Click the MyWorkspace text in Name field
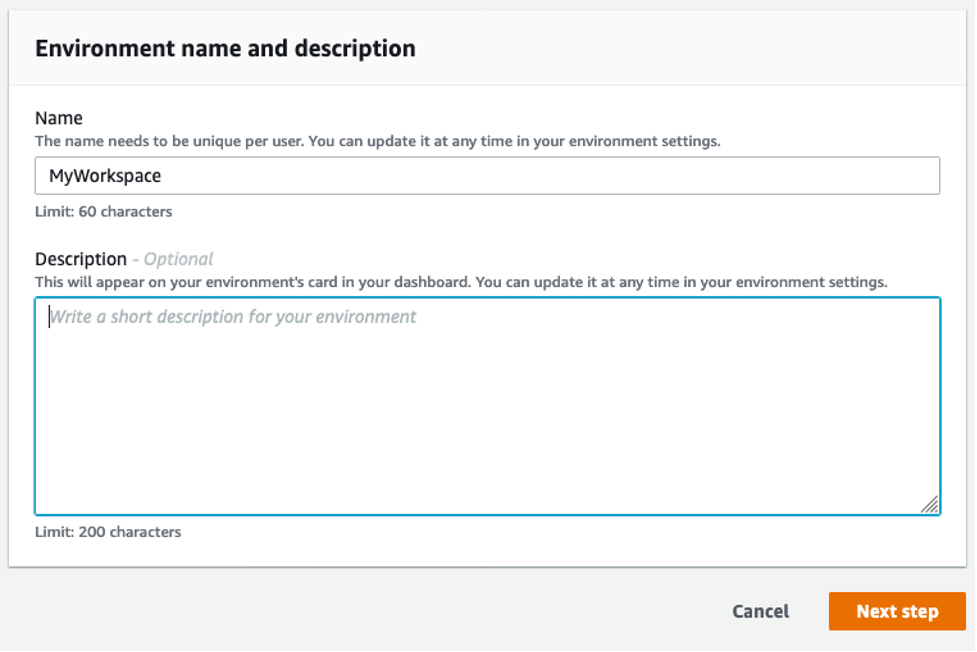977x652 pixels. (x=105, y=176)
